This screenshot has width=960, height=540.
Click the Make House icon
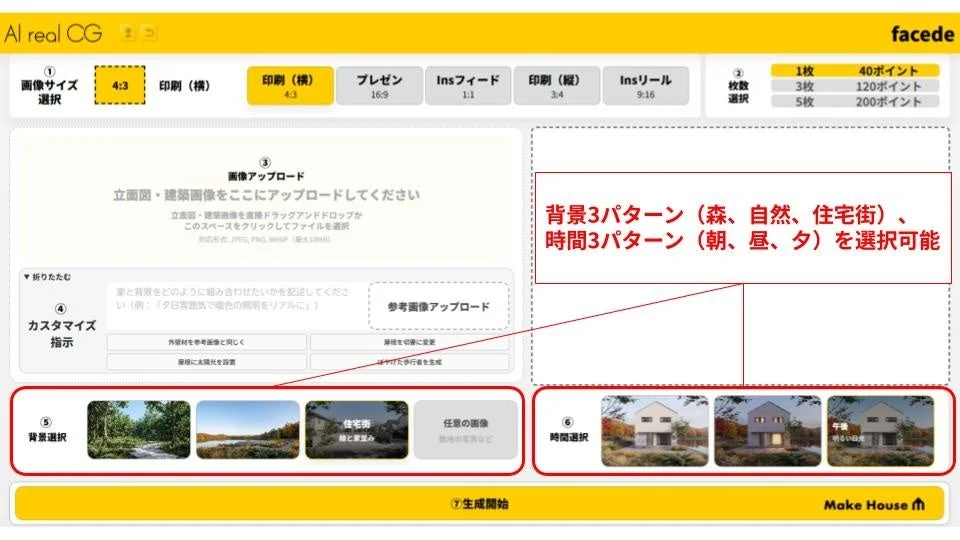pyautogui.click(x=918, y=504)
